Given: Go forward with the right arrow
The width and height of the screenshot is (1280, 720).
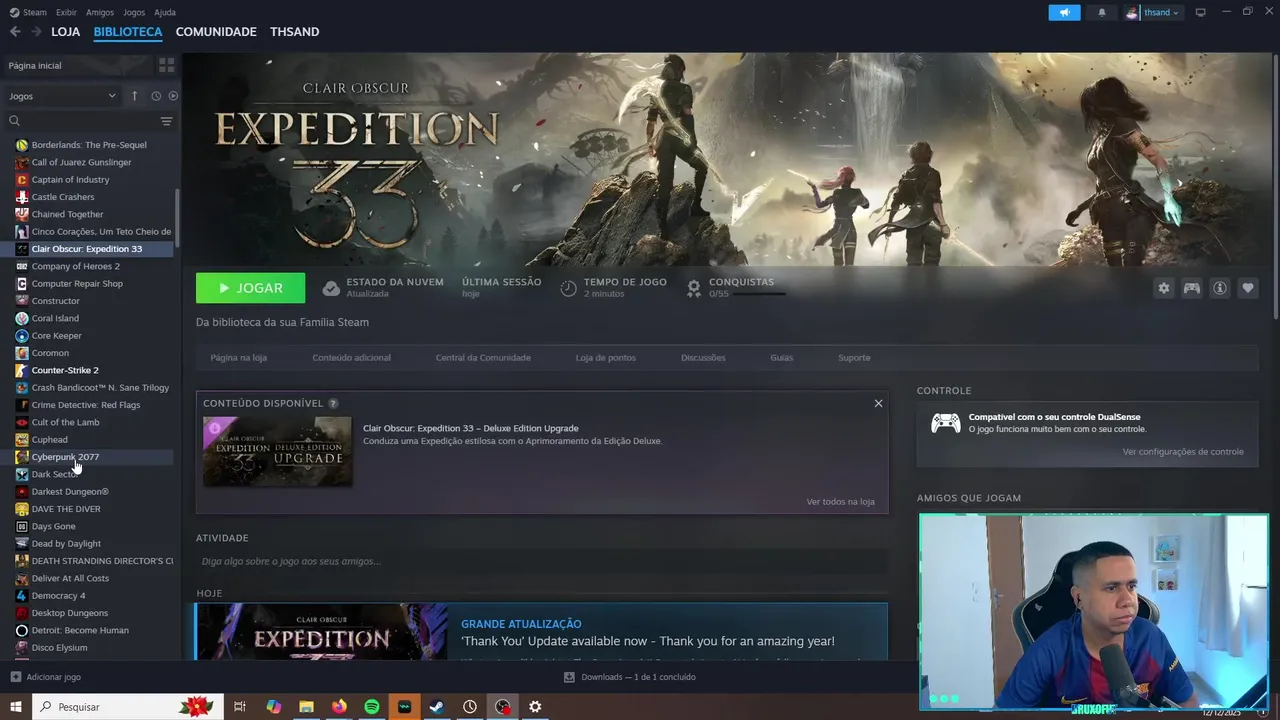Looking at the screenshot, I should [x=36, y=32].
